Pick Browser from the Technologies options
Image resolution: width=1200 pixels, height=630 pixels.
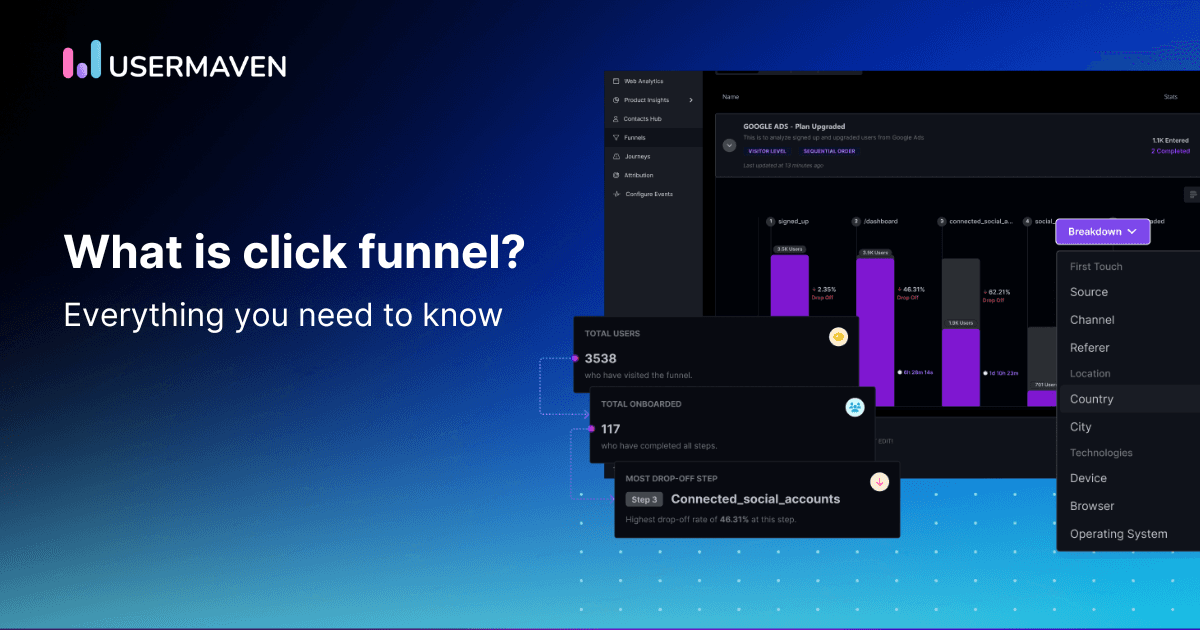click(x=1091, y=506)
